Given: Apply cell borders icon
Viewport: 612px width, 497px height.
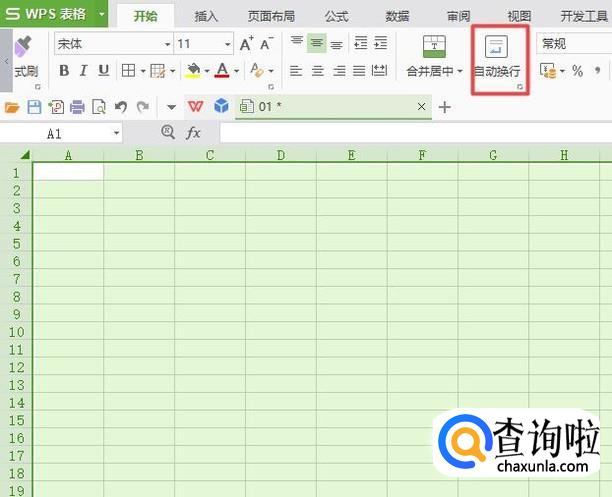Looking at the screenshot, I should [x=128, y=71].
